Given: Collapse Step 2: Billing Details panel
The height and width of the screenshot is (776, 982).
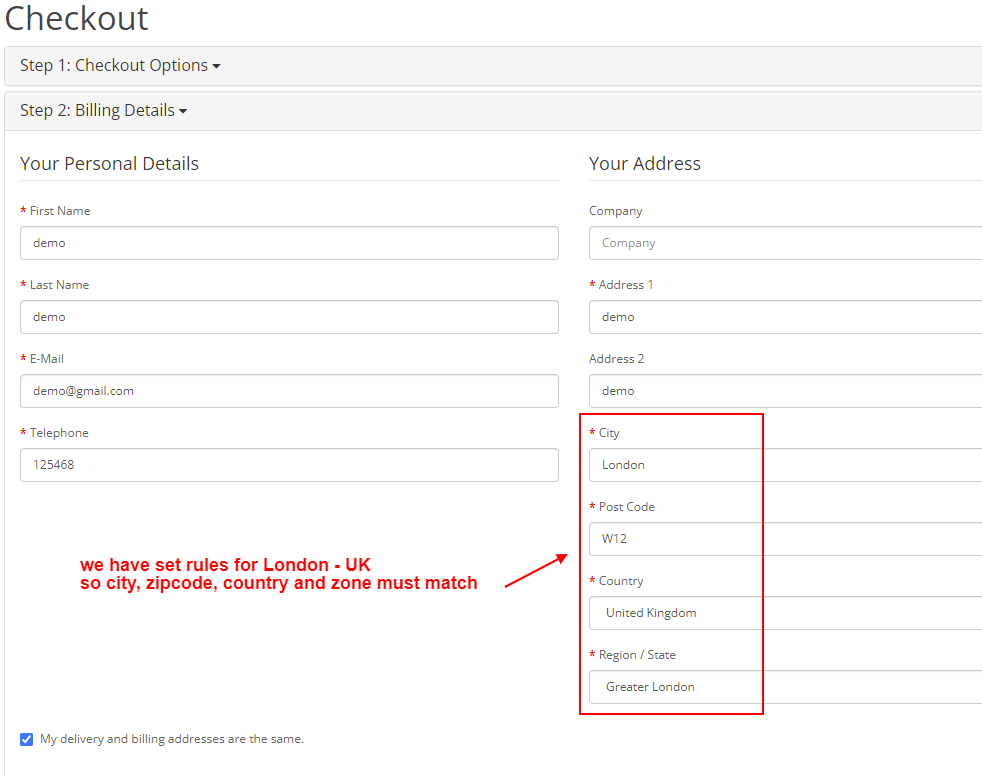Looking at the screenshot, I should point(103,110).
